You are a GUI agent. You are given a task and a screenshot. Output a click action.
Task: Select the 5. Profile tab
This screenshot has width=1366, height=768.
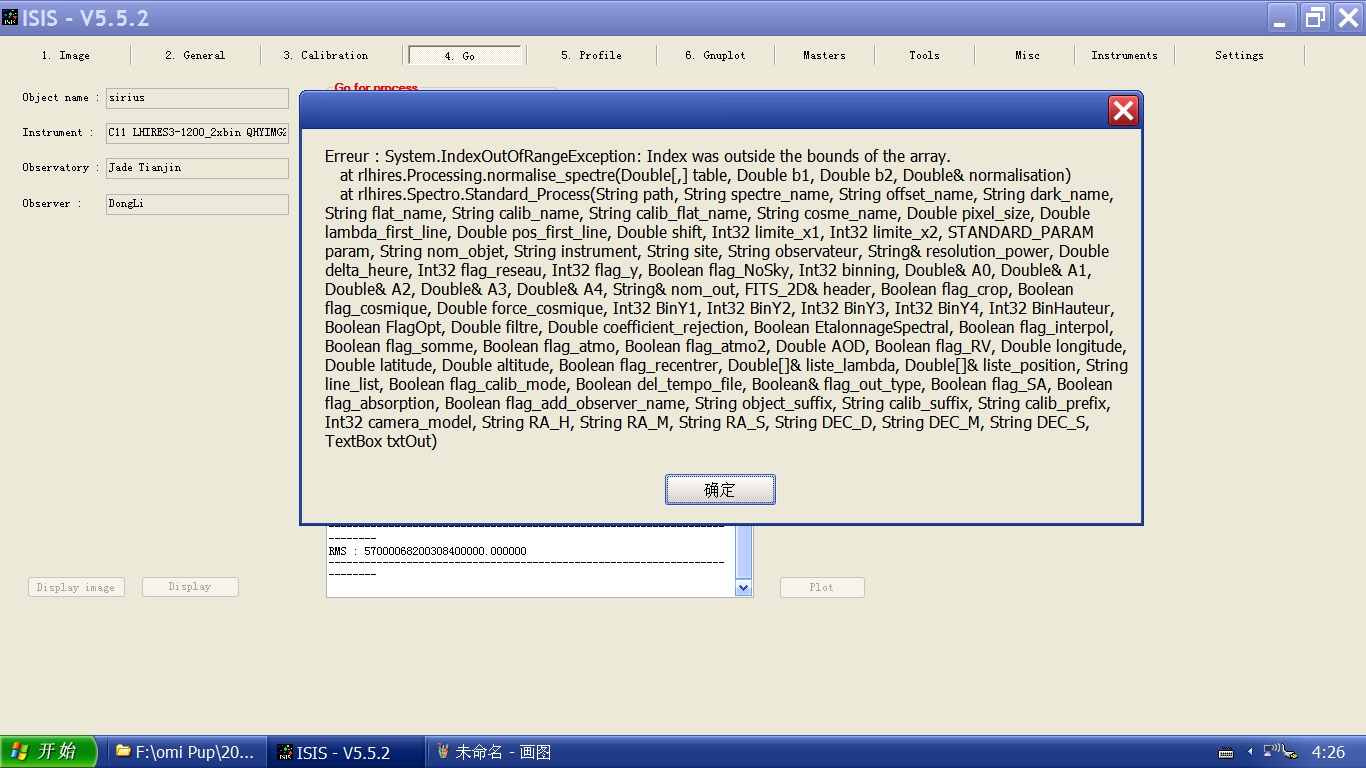[591, 56]
